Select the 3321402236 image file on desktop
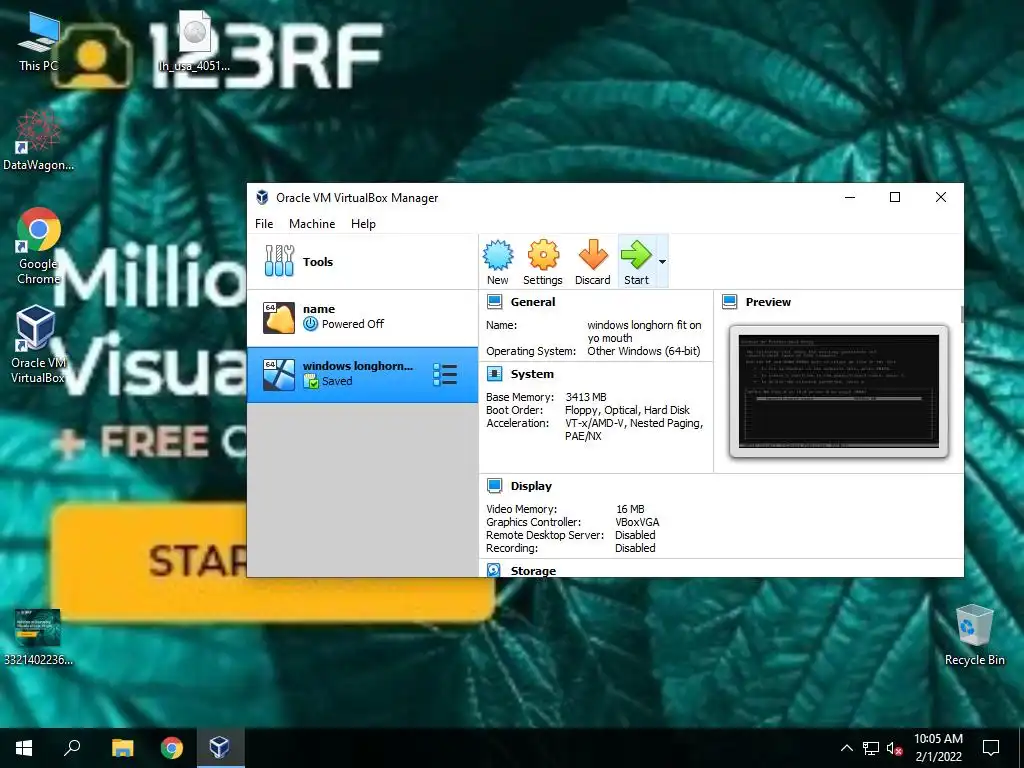1024x768 pixels. click(38, 637)
